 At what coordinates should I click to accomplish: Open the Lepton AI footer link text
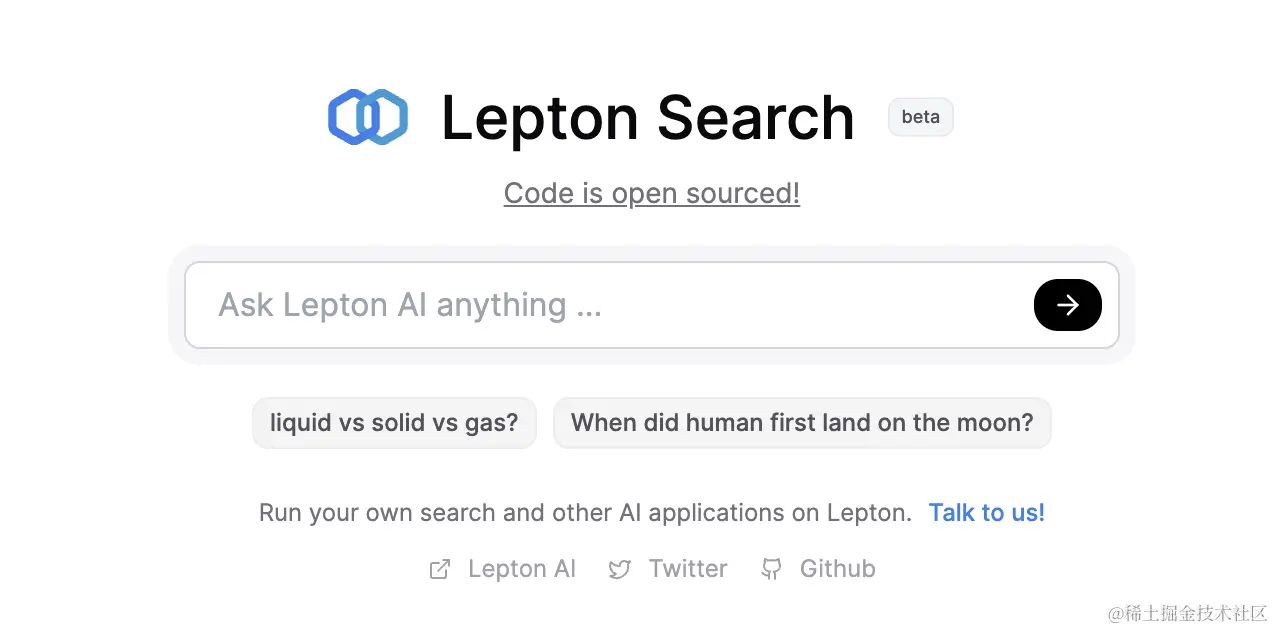click(522, 569)
